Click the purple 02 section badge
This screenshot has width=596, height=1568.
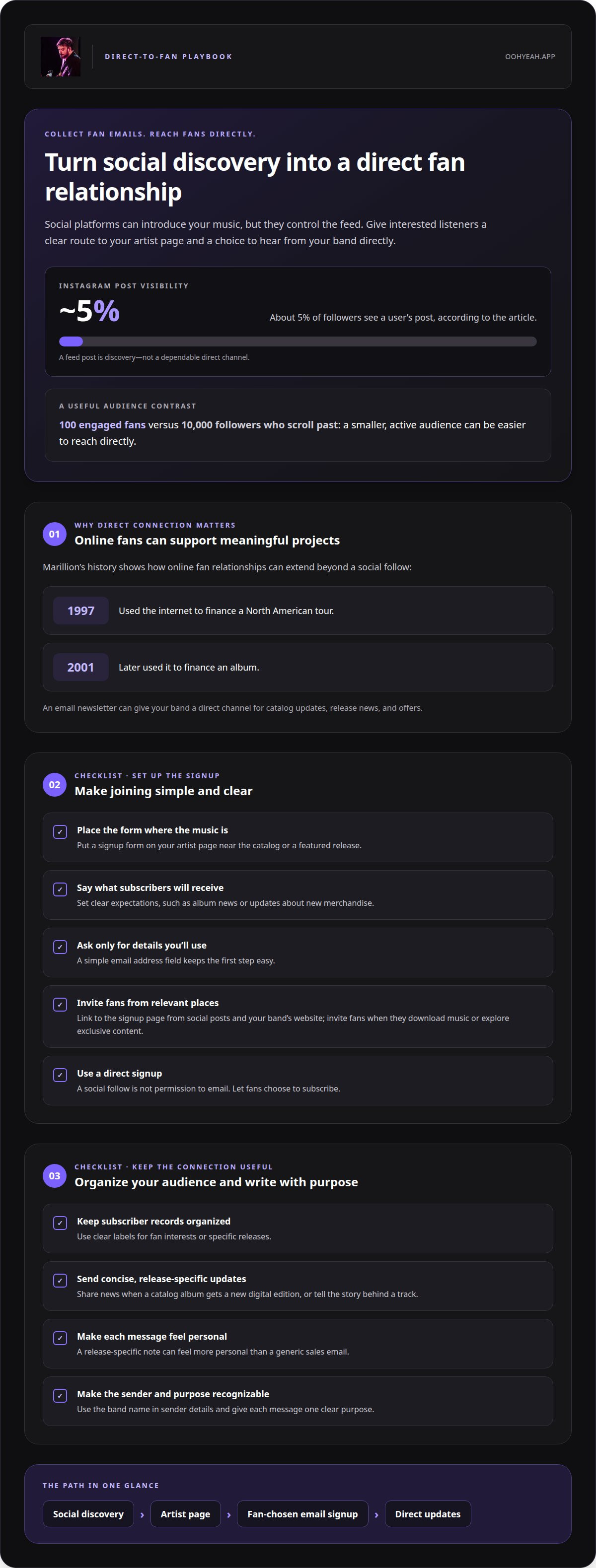click(x=54, y=785)
